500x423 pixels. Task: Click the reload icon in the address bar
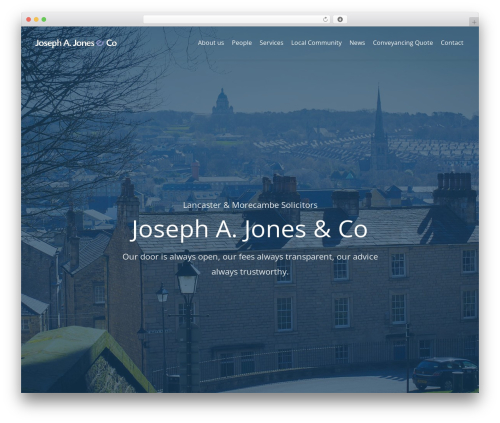point(325,19)
